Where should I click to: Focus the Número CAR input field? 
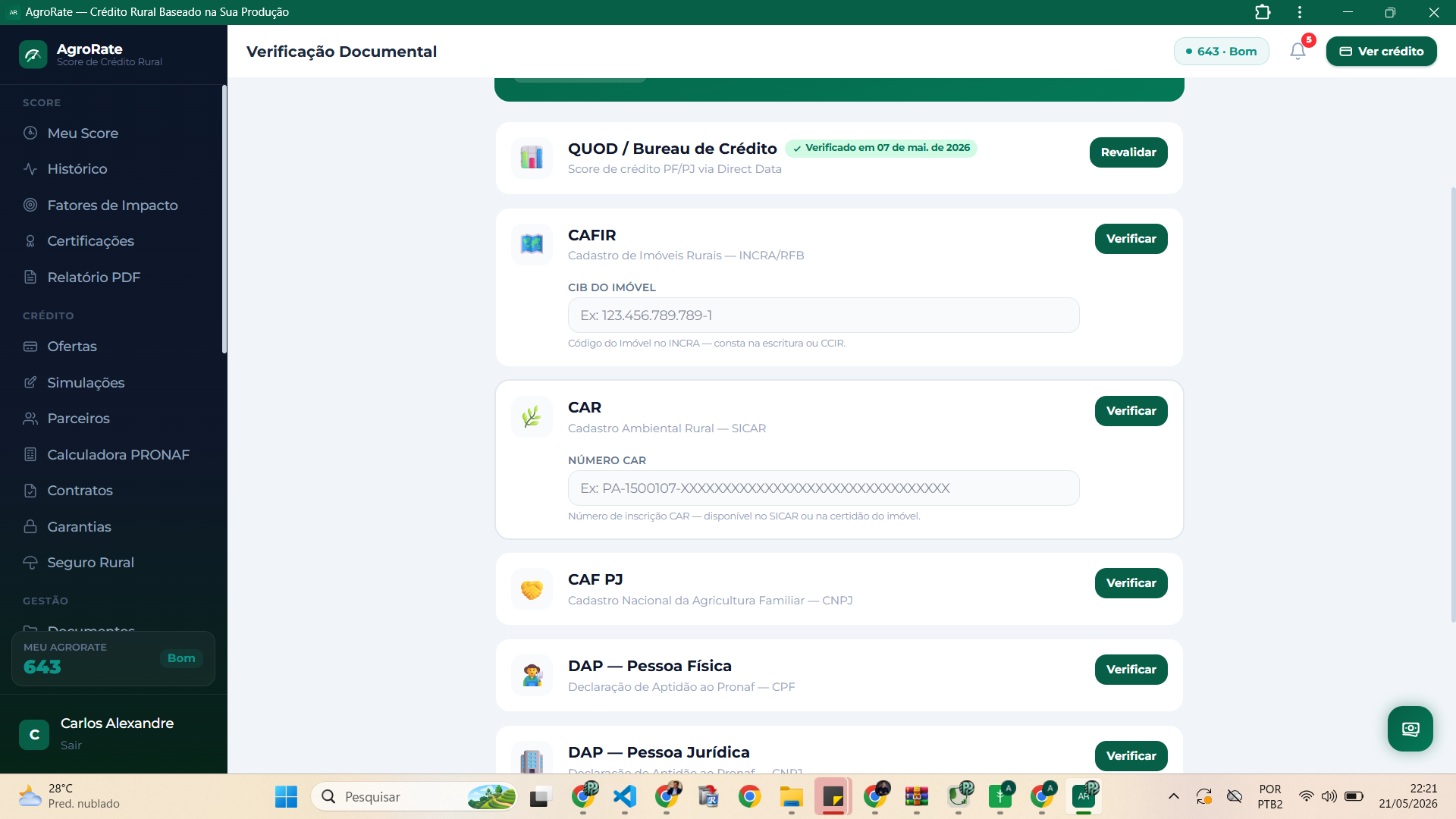coord(824,488)
